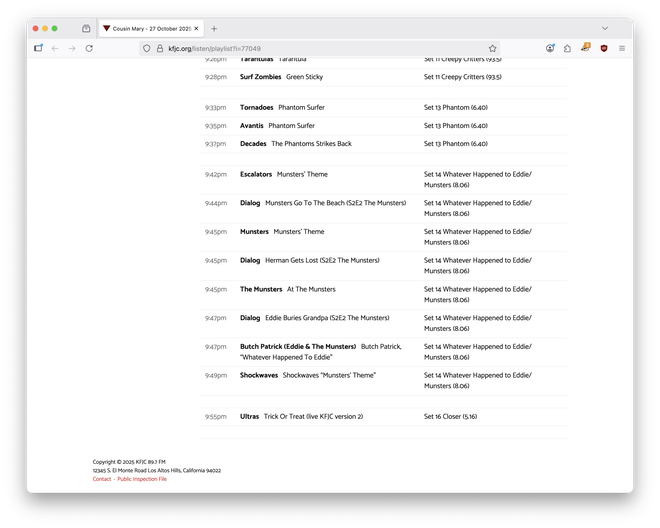Click the browser Back arrow
The height and width of the screenshot is (528, 660).
point(55,48)
